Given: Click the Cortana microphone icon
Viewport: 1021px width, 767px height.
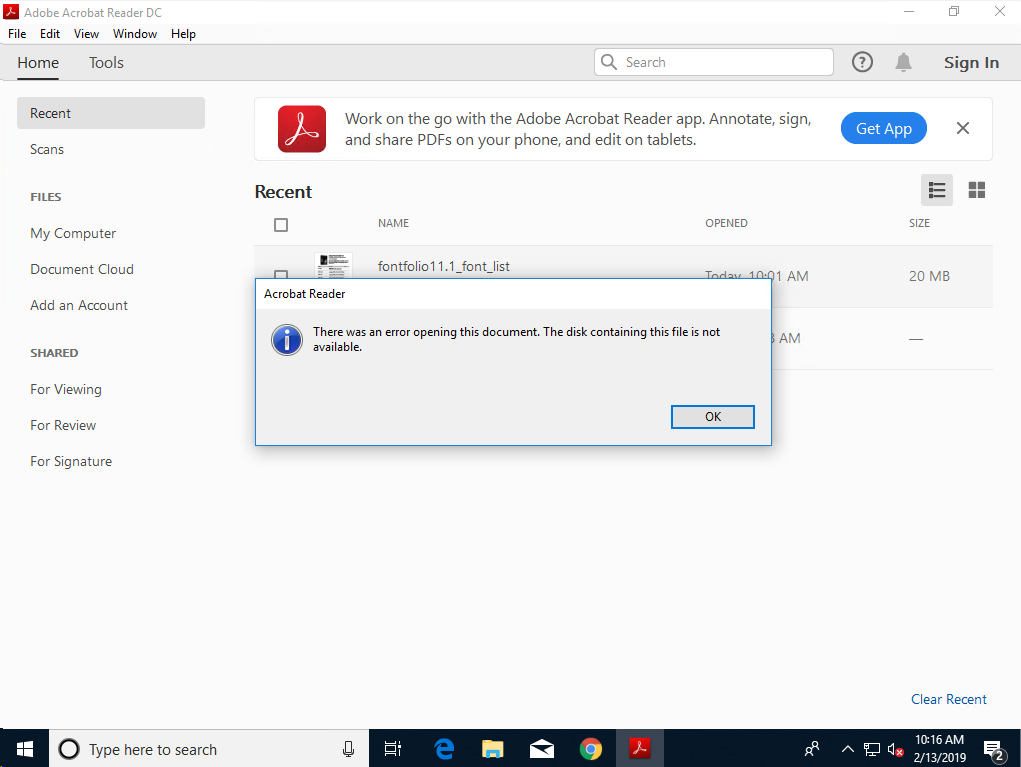Looking at the screenshot, I should tap(348, 749).
